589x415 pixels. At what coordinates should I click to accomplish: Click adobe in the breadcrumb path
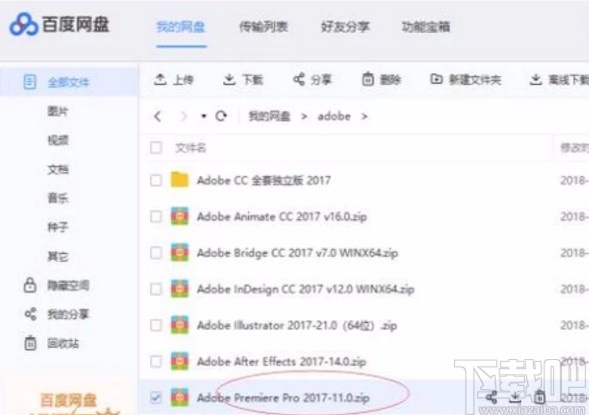[334, 116]
